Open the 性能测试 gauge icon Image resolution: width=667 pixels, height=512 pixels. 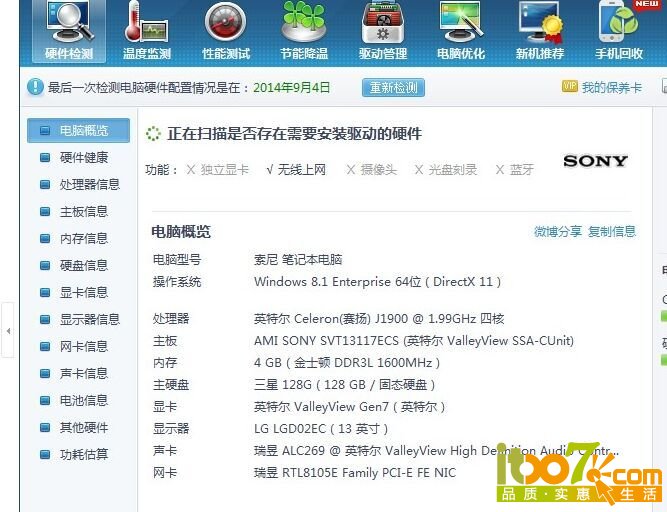226,31
